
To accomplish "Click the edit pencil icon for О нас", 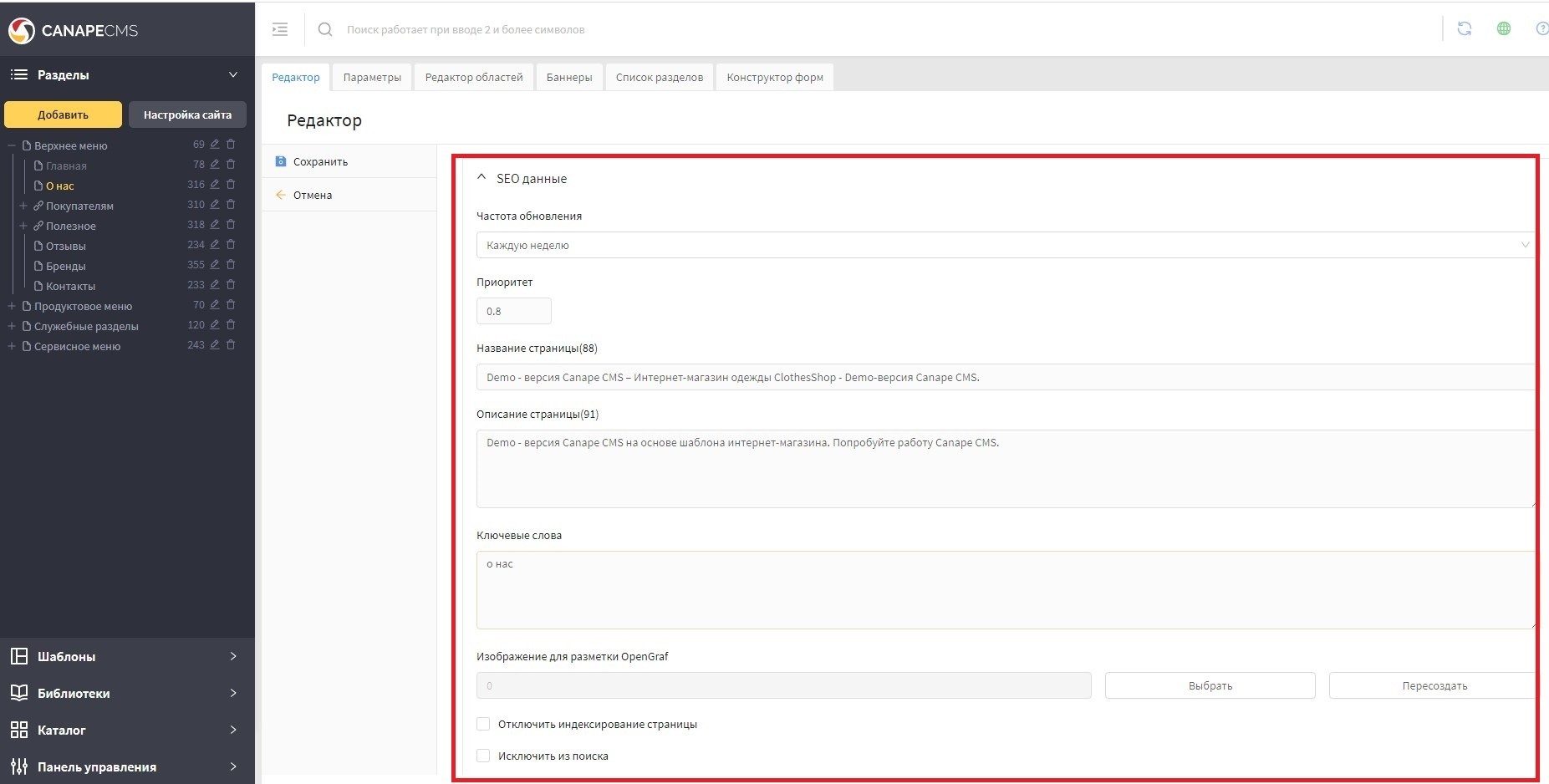I will click(215, 185).
